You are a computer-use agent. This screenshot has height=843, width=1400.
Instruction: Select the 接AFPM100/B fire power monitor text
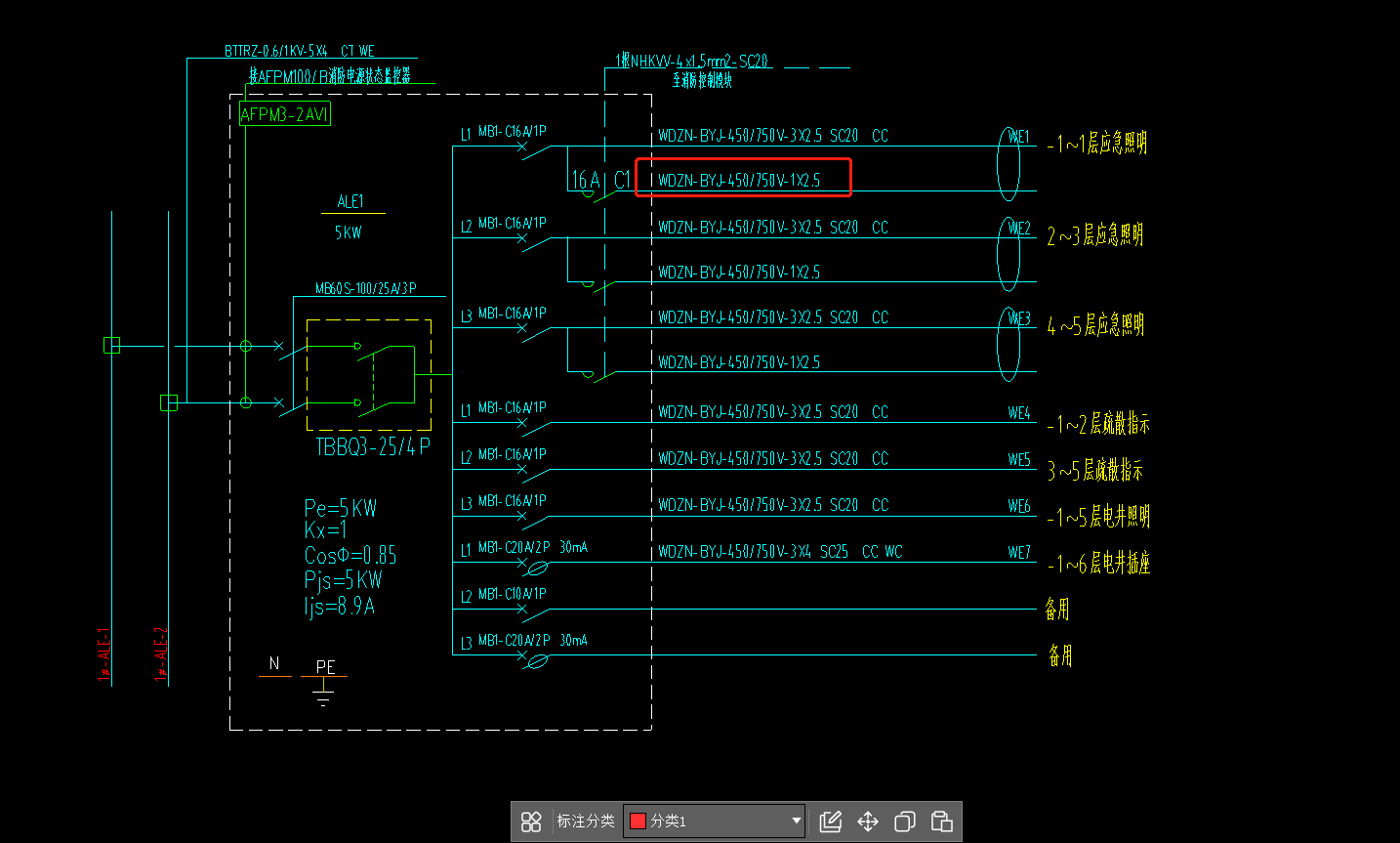coord(330,75)
